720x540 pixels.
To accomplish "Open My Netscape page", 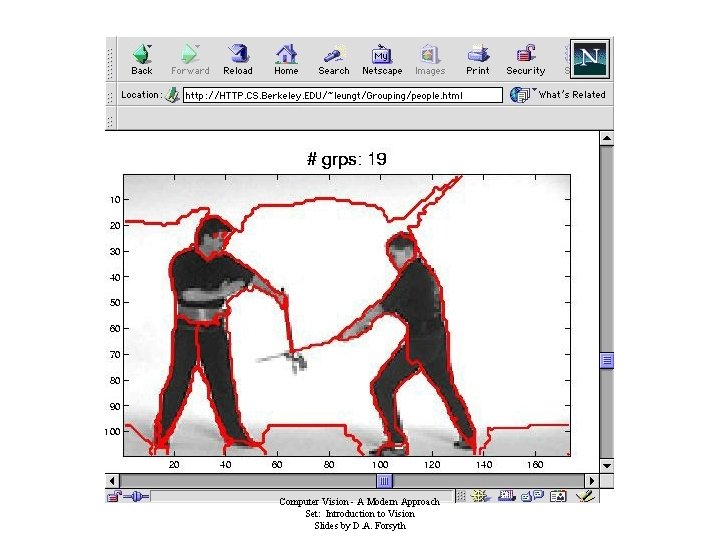I will [x=382, y=60].
